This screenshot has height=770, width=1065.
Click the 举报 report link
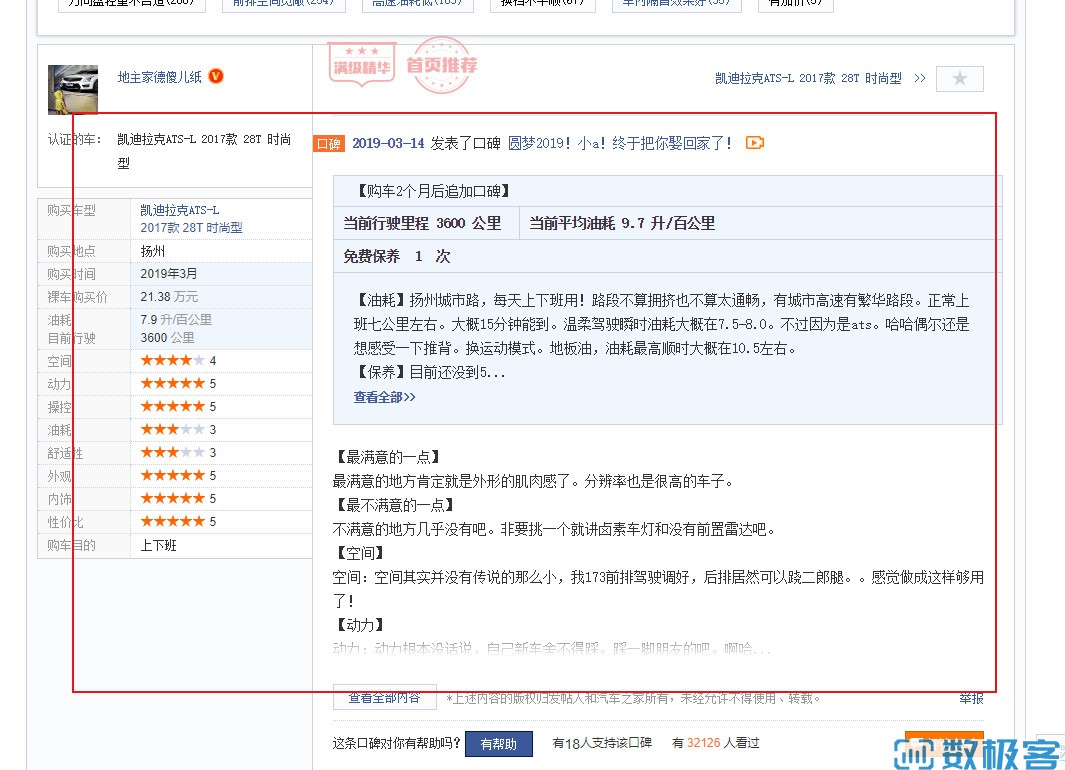point(971,698)
